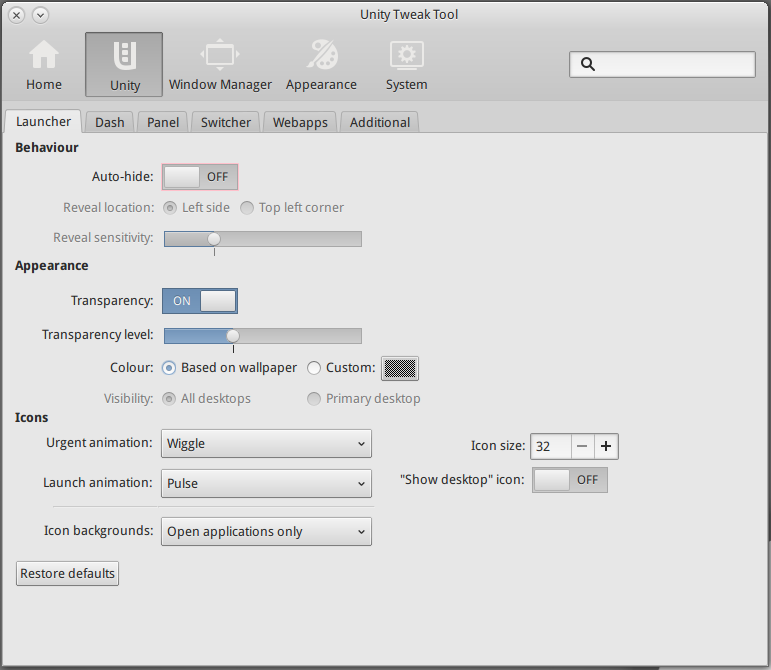Click the search magnifier icon

point(588,64)
